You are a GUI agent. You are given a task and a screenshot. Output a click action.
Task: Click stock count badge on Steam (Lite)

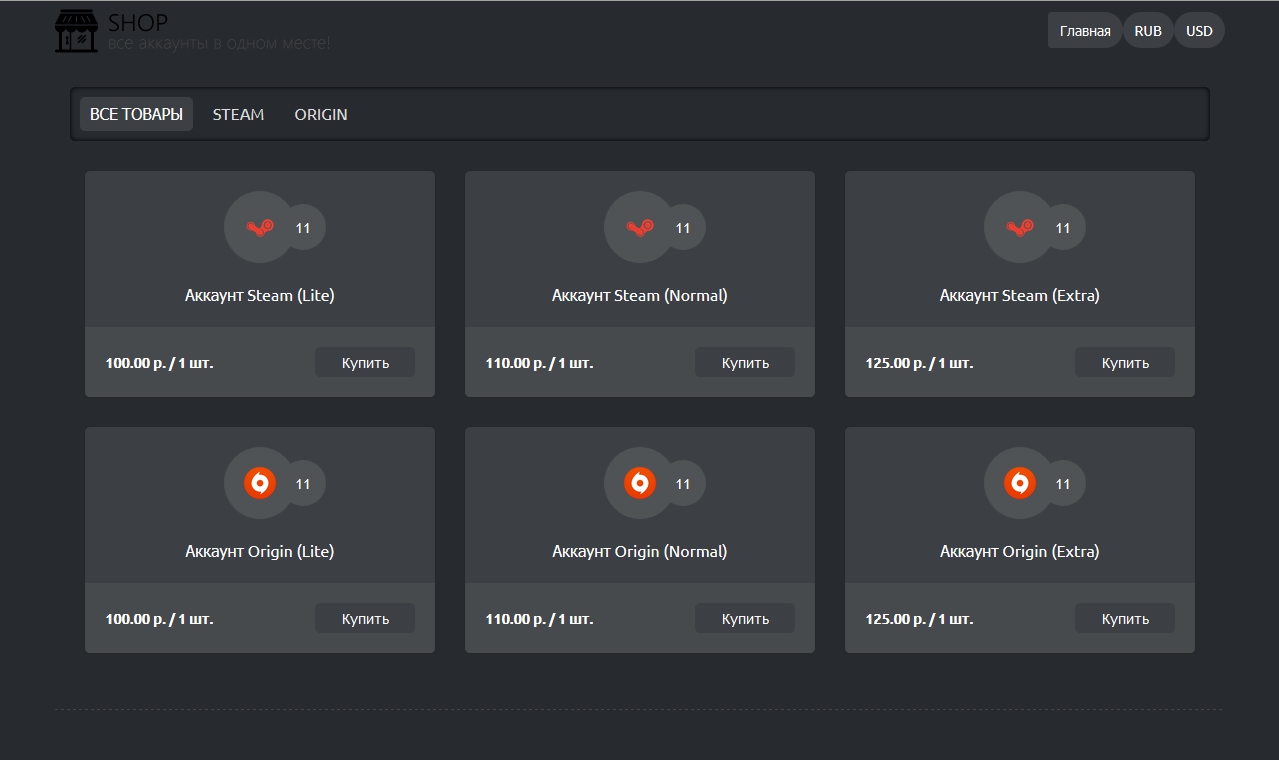pos(303,228)
